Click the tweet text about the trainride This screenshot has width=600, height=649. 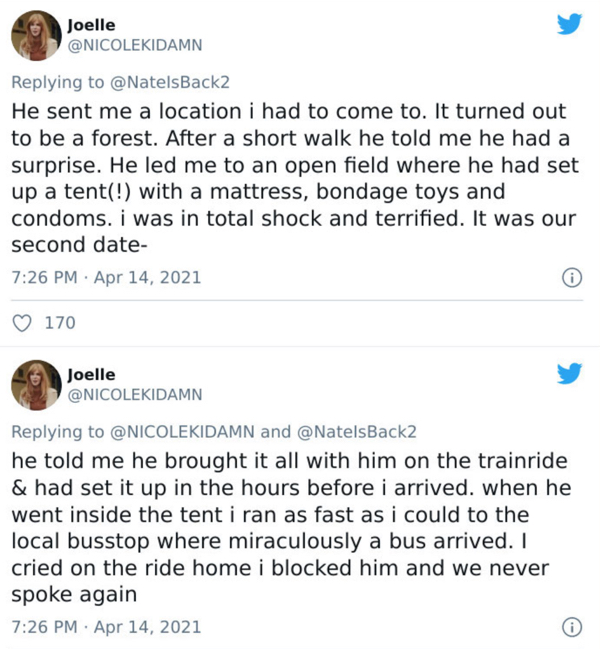pyautogui.click(x=290, y=527)
